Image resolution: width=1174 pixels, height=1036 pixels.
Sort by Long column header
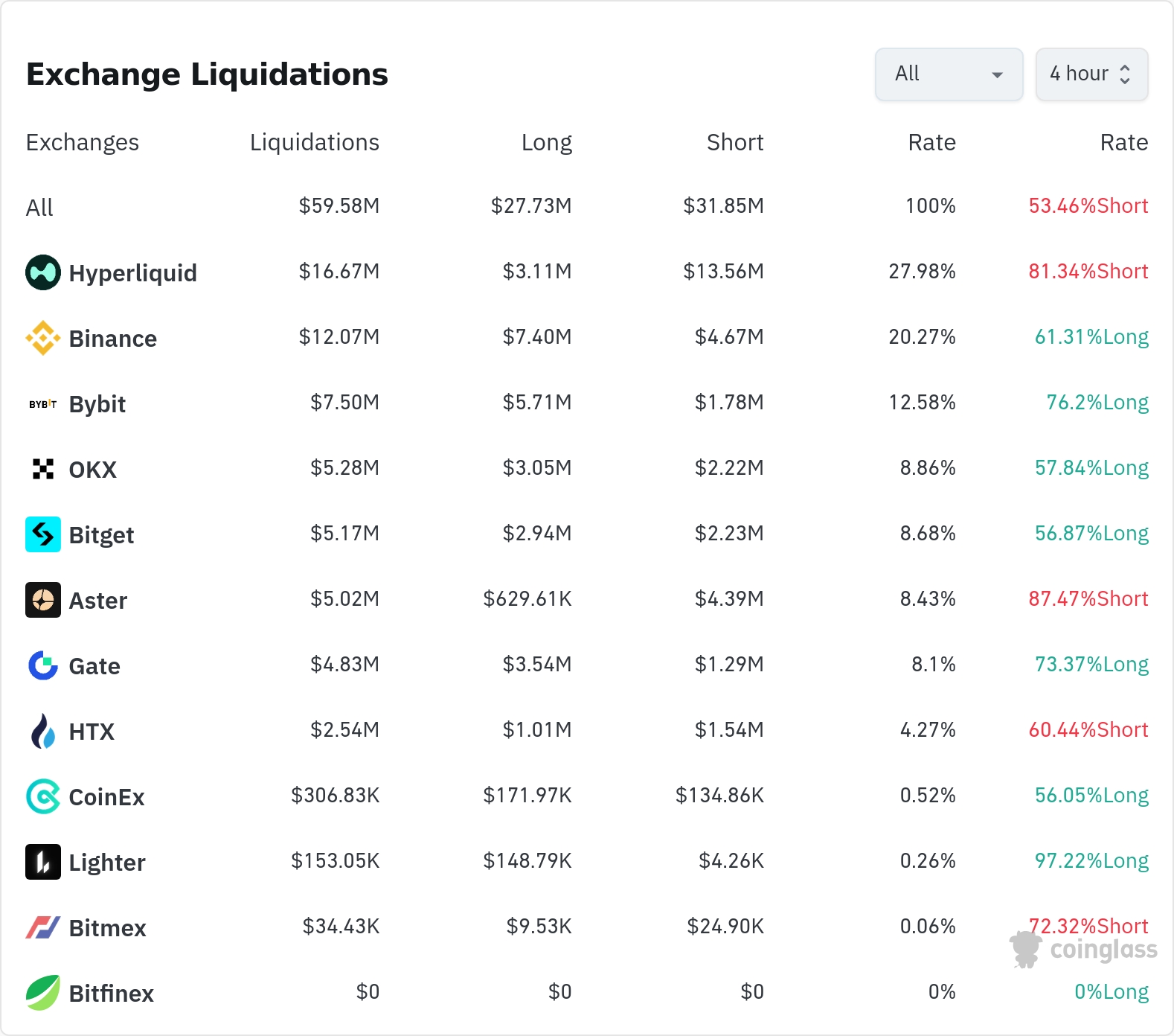click(x=546, y=142)
